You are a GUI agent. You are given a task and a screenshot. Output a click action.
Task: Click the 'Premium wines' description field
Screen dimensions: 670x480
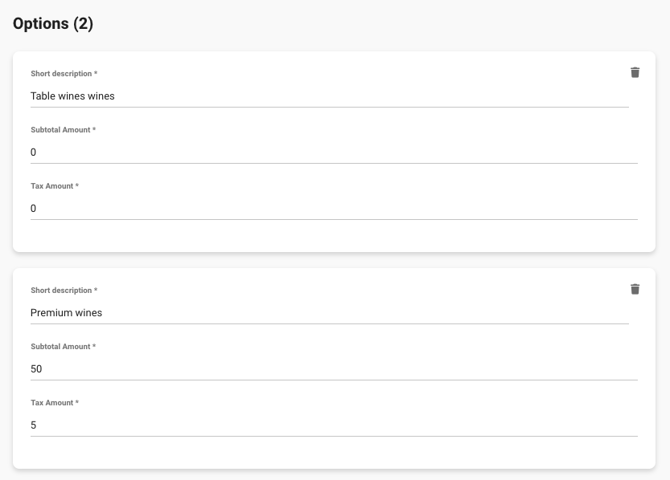[x=330, y=313]
